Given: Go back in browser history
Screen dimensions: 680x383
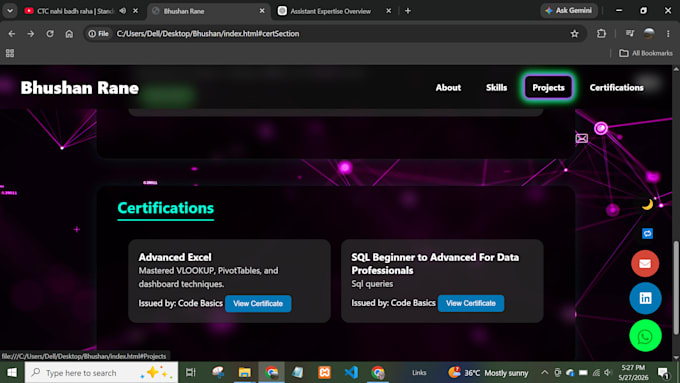Looking at the screenshot, I should [12, 33].
